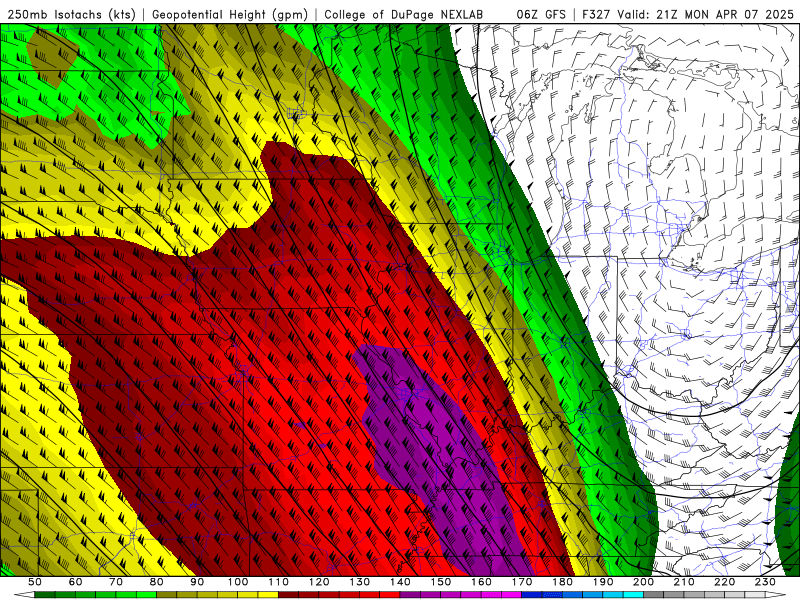Click the 130 scale number
The image size is (800, 600).
[x=360, y=582]
